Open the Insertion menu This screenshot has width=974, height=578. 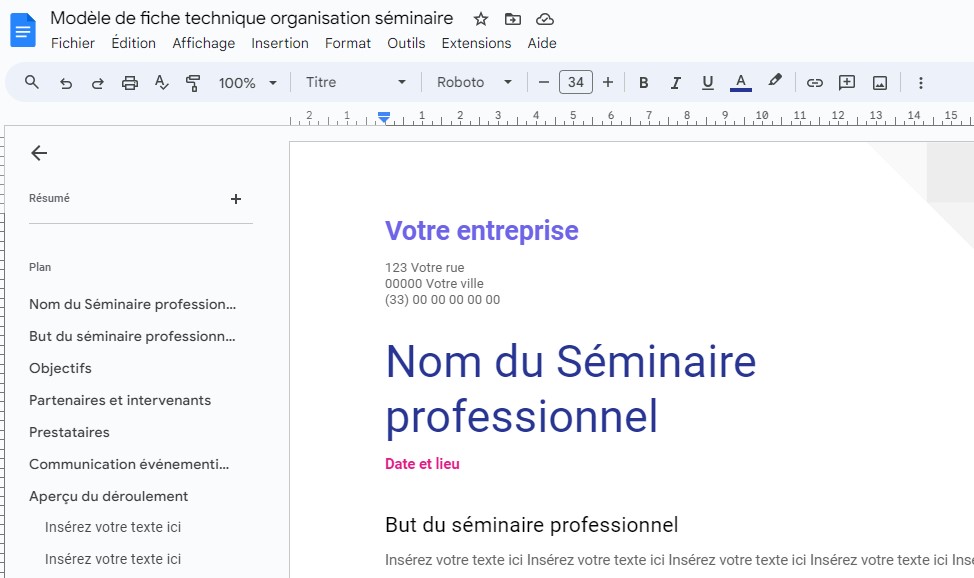(x=280, y=43)
